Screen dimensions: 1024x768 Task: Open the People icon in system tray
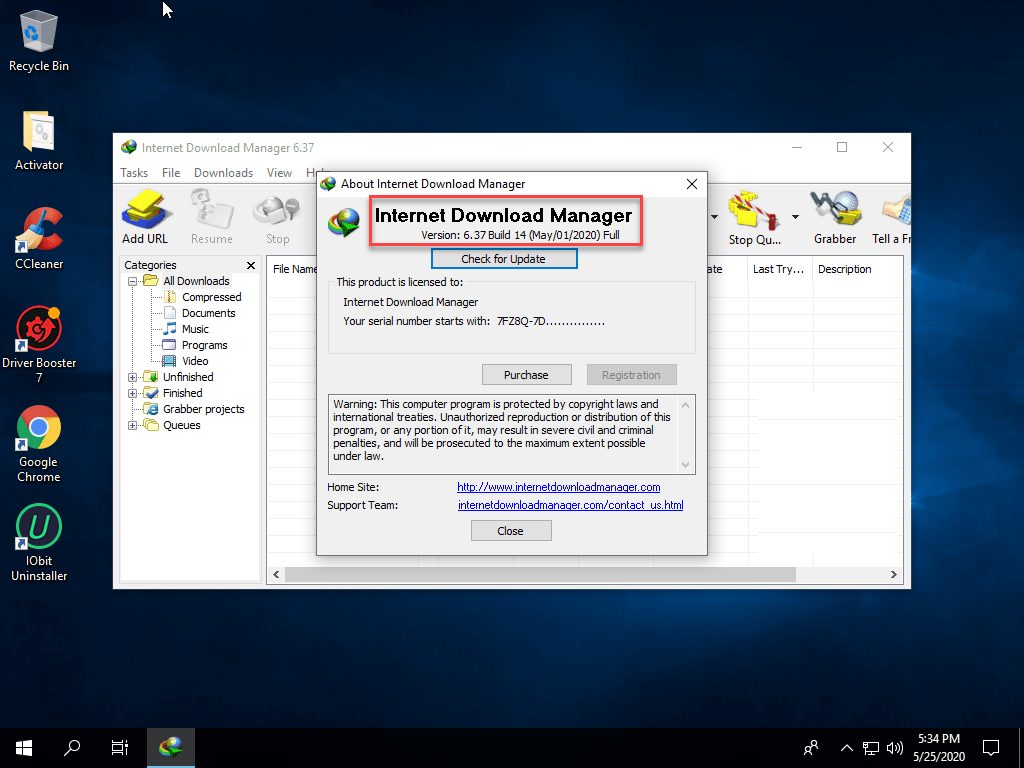811,748
